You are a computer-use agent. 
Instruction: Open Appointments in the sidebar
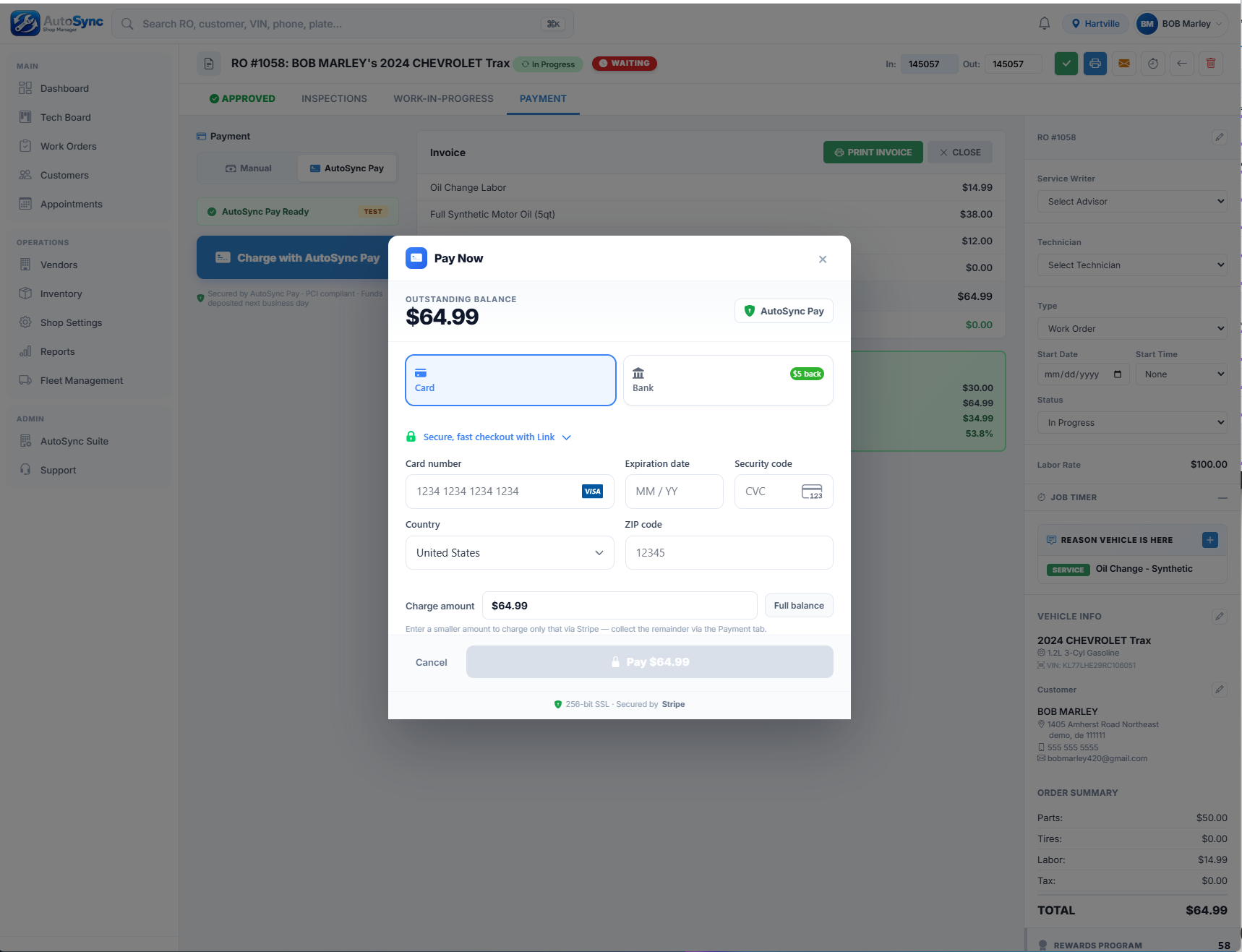point(90,204)
